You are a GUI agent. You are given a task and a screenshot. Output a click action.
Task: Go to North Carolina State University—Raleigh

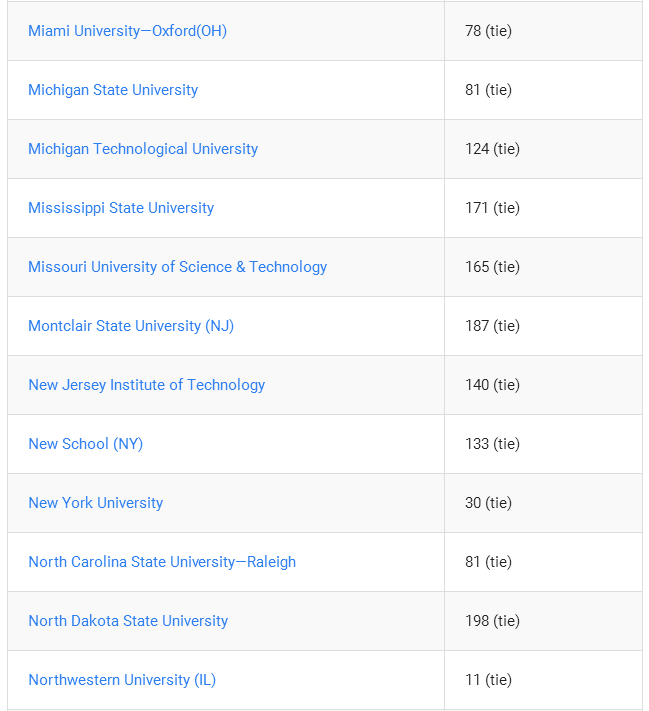tap(162, 561)
